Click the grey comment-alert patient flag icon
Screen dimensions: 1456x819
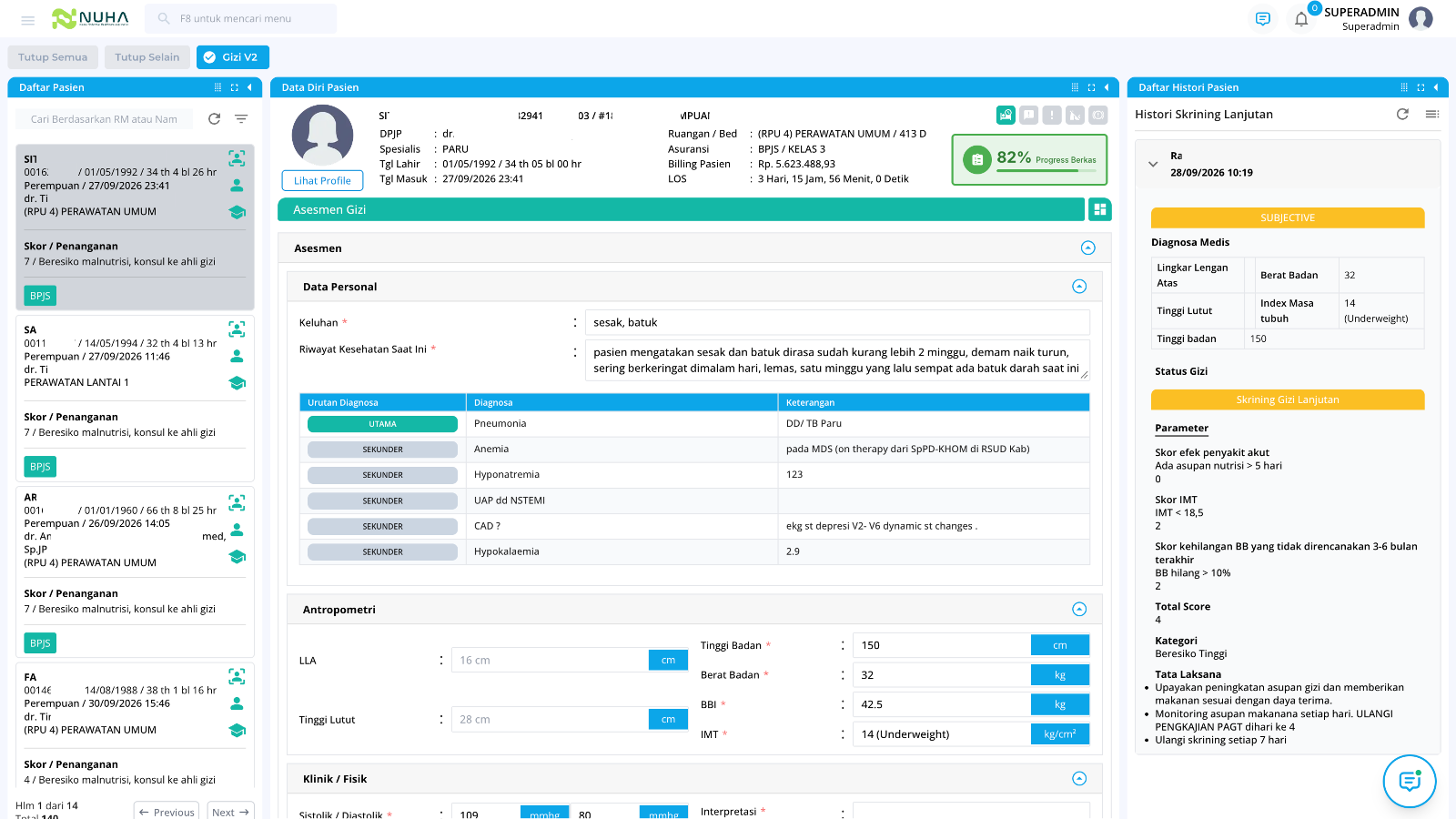pos(1028,115)
